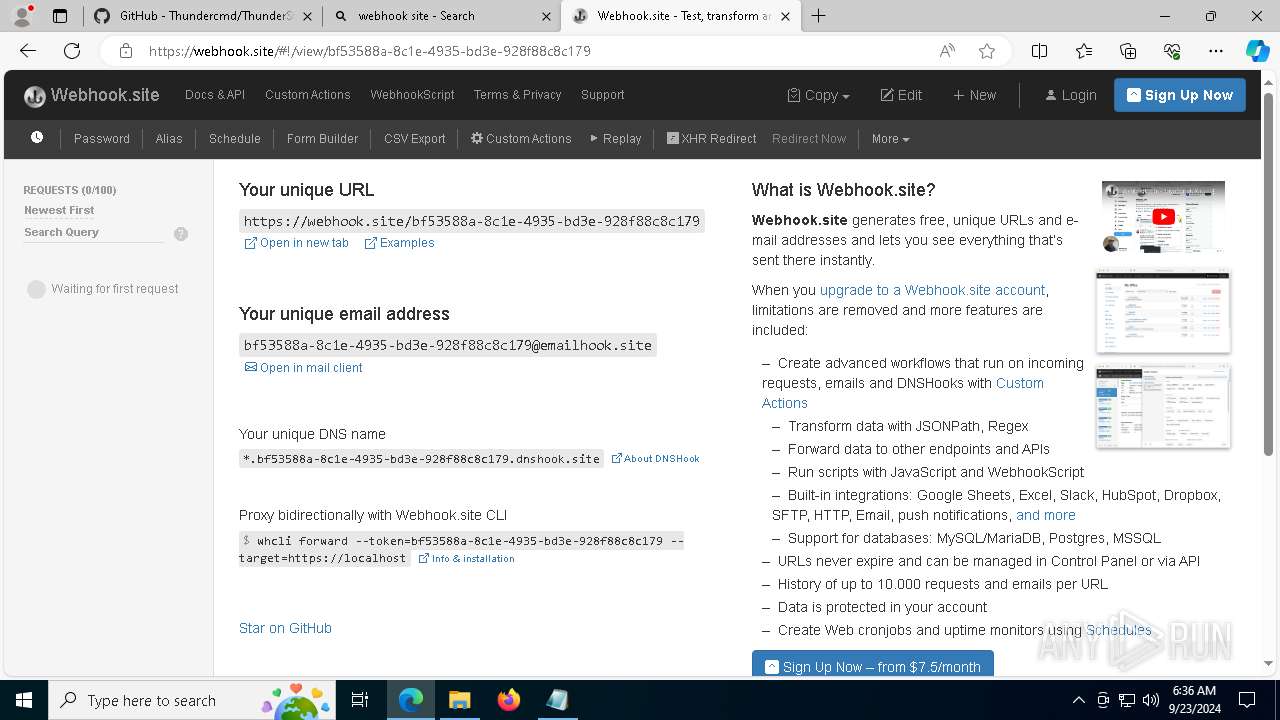This screenshot has width=1280, height=720.
Task: Open tab actions menu icon
Action: tap(60, 16)
